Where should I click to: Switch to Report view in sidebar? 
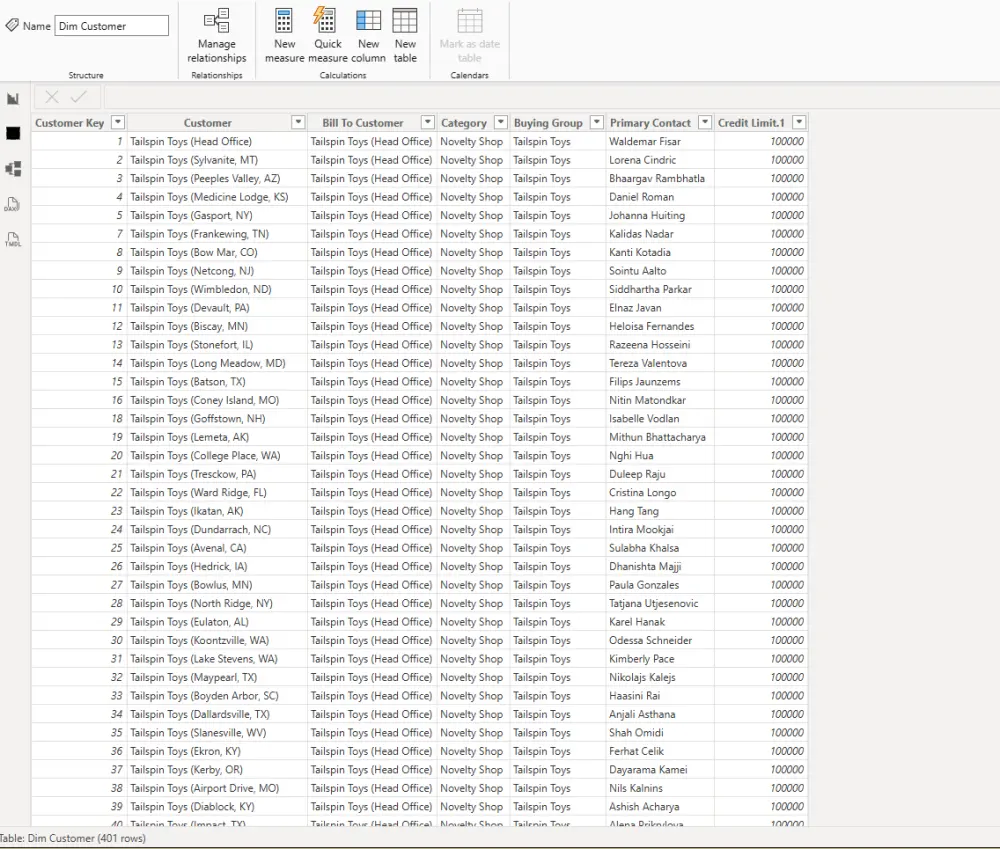[x=13, y=99]
